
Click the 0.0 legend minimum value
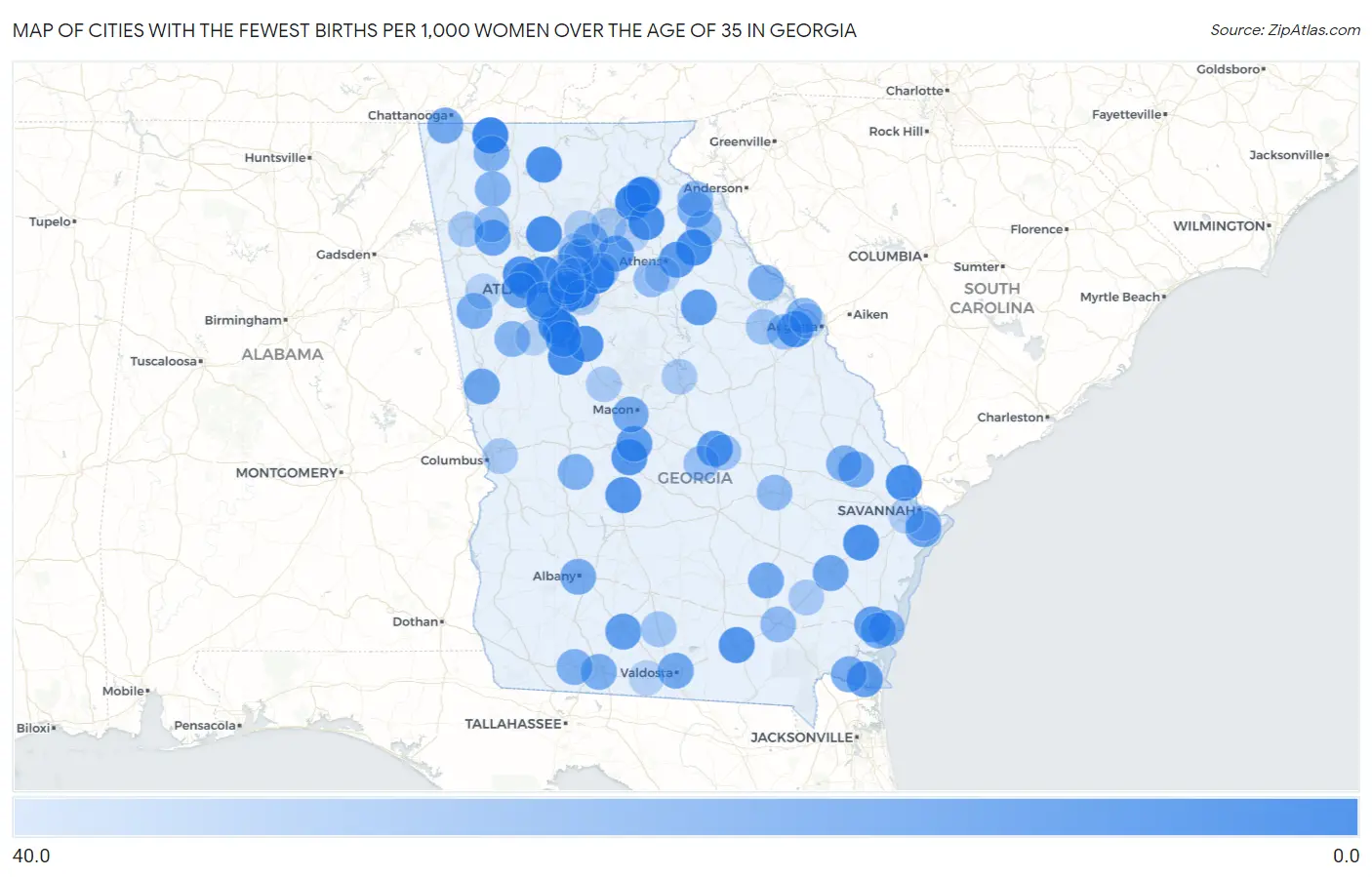(1346, 857)
